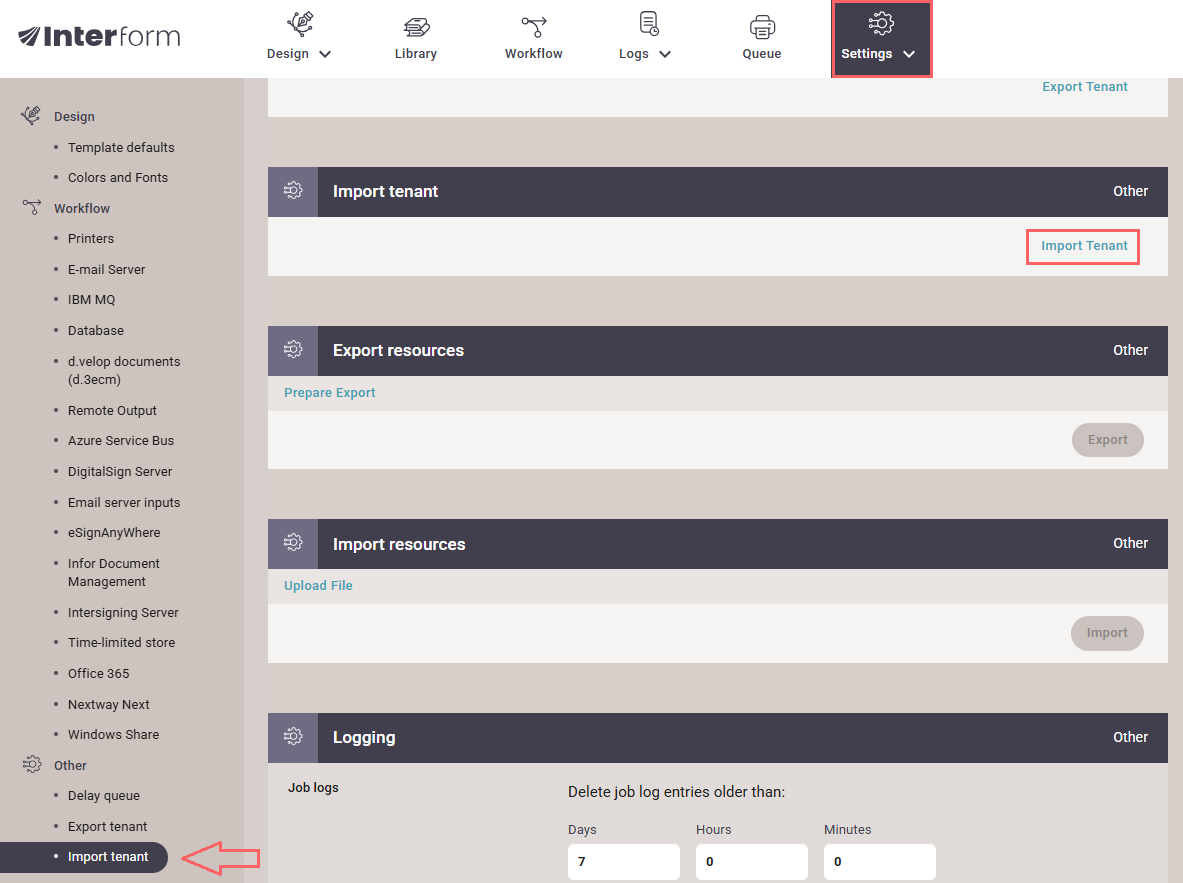Click the Interform logo
Screen dimensions: 1183x883
point(99,37)
